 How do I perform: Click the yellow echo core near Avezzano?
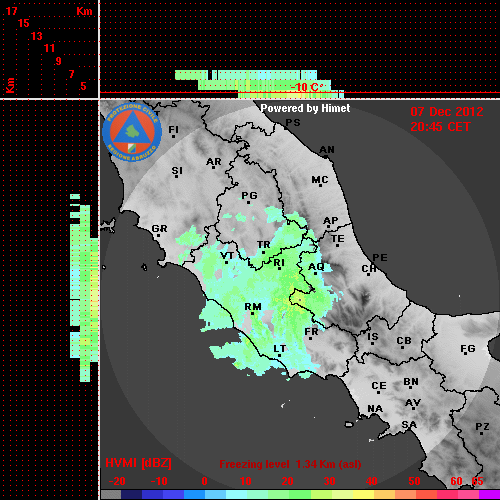pos(298,297)
